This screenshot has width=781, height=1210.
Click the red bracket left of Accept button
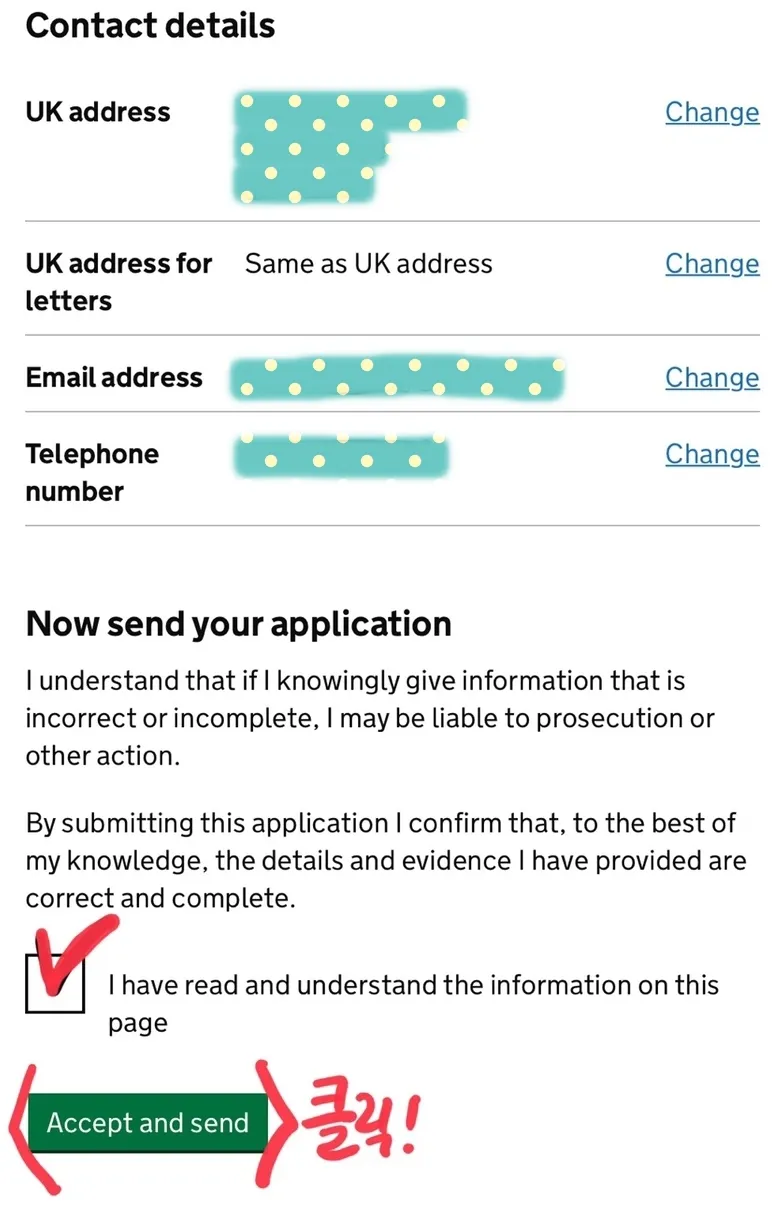[x=20, y=1125]
